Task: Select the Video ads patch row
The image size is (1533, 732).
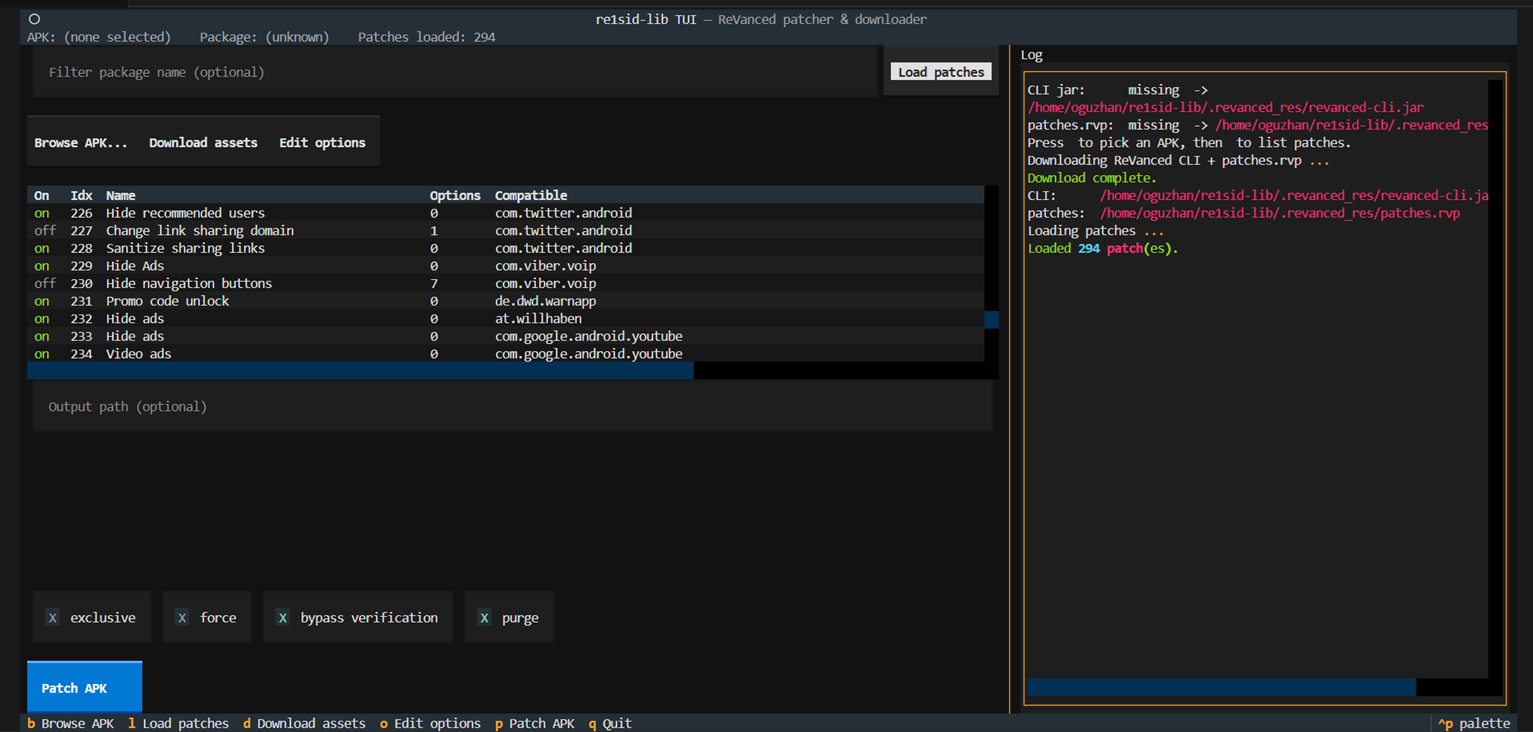Action: coord(506,354)
